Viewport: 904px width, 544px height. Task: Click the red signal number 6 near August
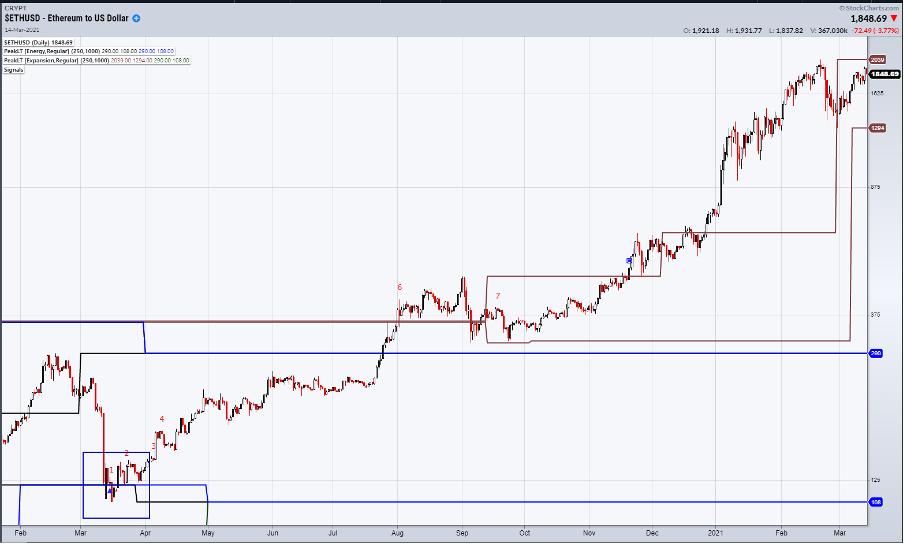[400, 287]
